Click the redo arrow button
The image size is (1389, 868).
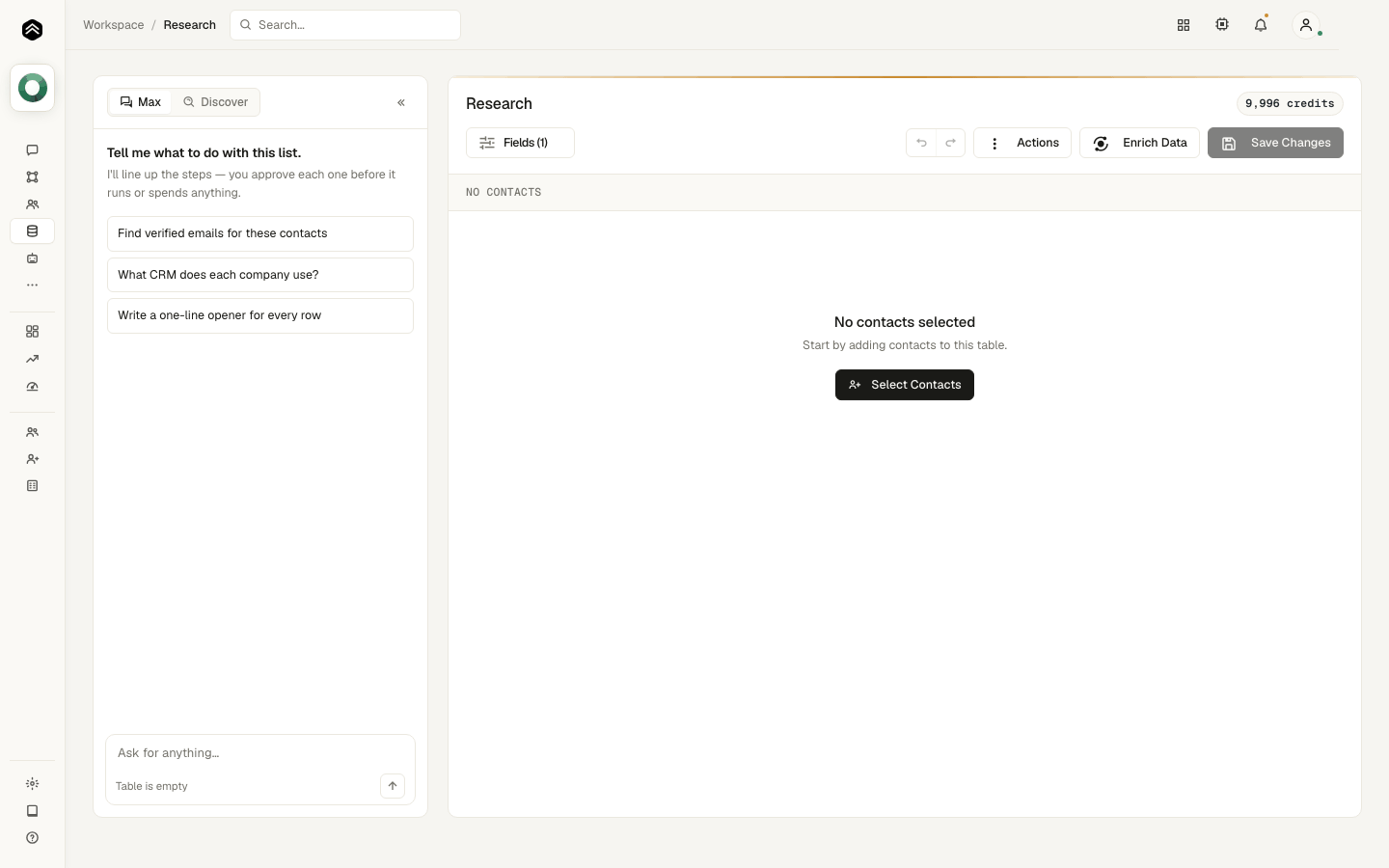click(950, 143)
